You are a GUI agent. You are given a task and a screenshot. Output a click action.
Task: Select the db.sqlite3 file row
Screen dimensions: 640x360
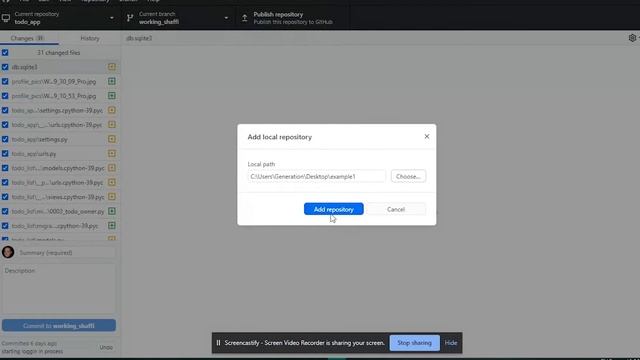(x=60, y=67)
